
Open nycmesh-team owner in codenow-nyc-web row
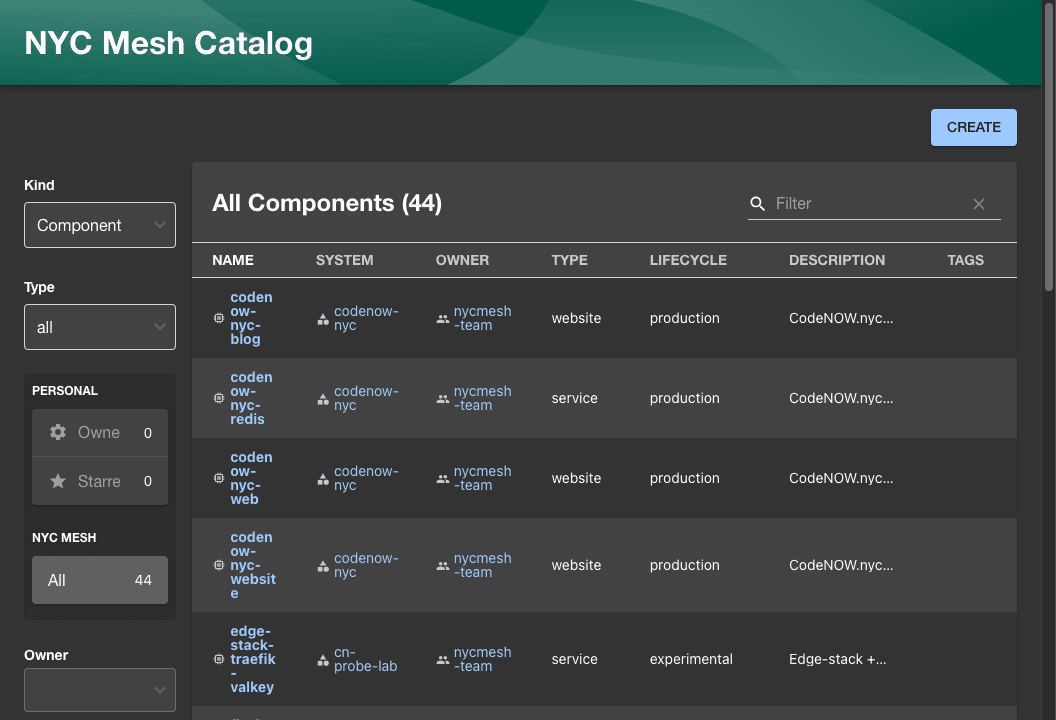tap(482, 478)
